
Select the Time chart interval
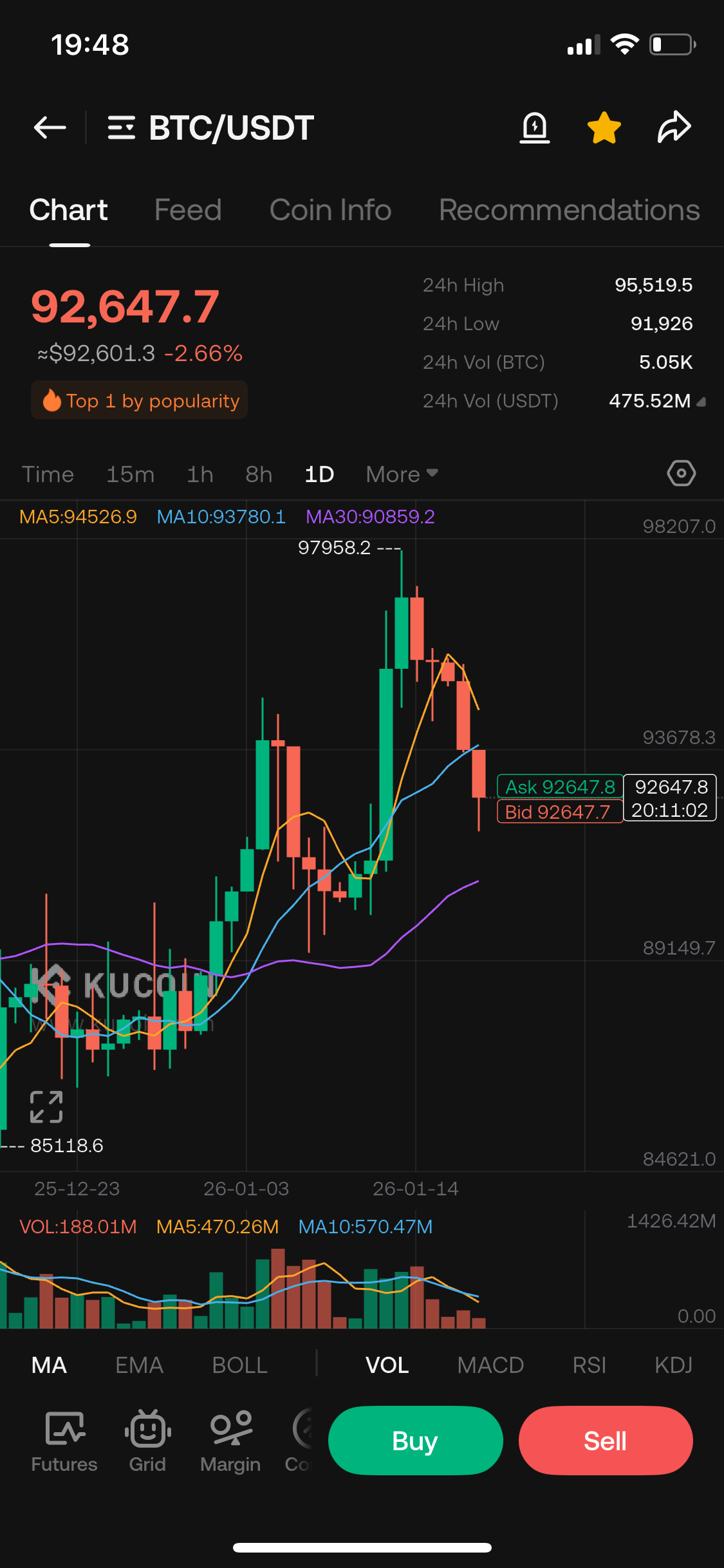click(48, 474)
